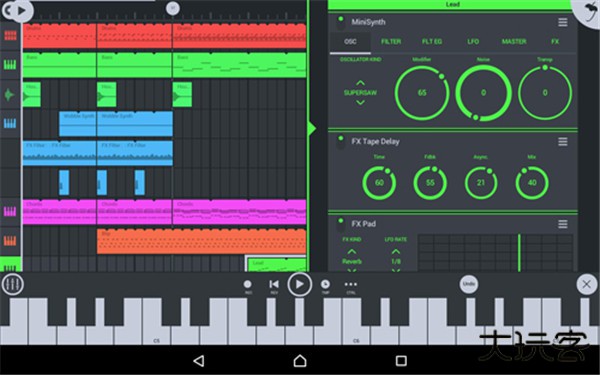The width and height of the screenshot is (600, 375).
Task: Open the mixer from the bottom-left sliders icon
Action: 13,284
